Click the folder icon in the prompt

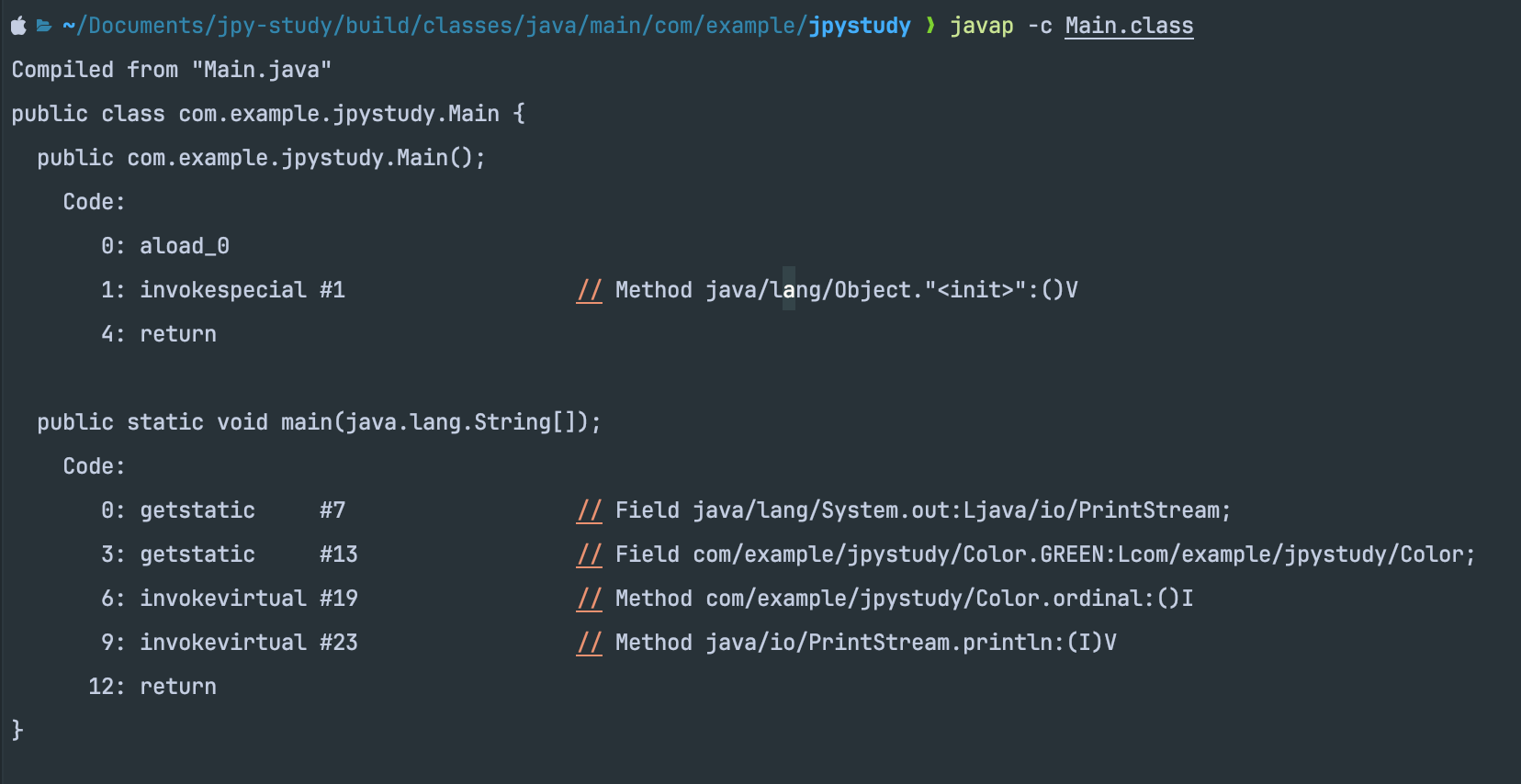pos(44,26)
